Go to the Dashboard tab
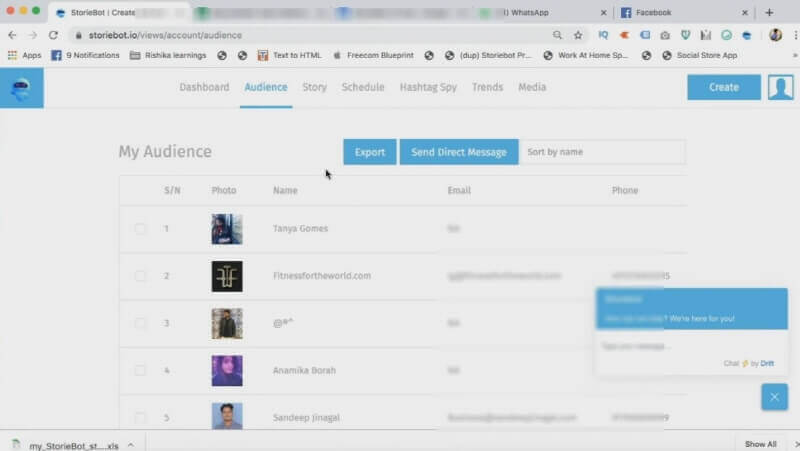The image size is (800, 451). pyautogui.click(x=204, y=87)
